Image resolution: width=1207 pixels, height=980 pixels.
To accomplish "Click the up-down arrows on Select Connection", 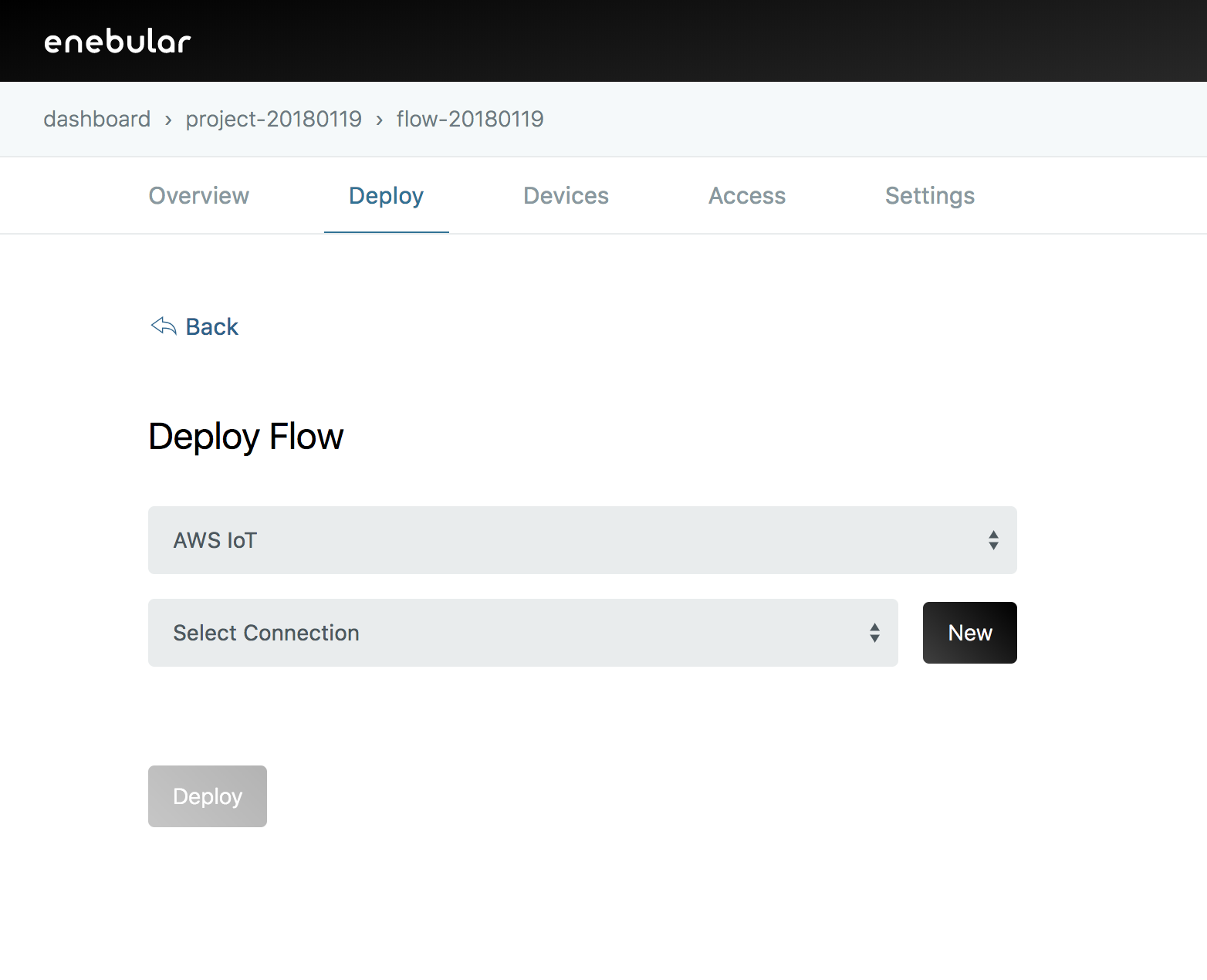I will click(874, 633).
